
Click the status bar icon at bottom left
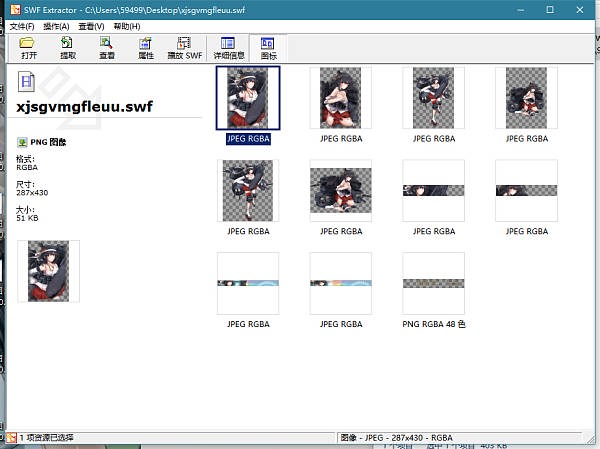[x=11, y=438]
